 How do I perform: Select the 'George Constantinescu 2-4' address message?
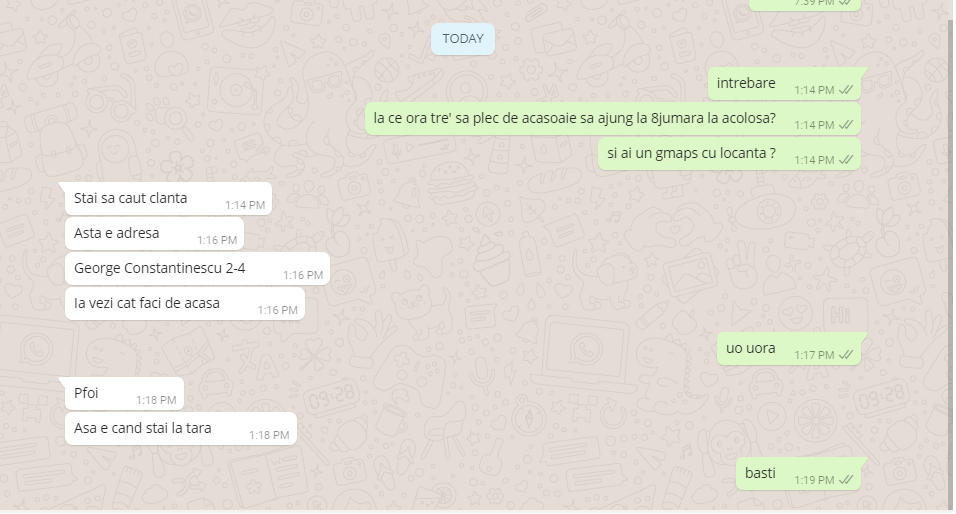coord(197,269)
